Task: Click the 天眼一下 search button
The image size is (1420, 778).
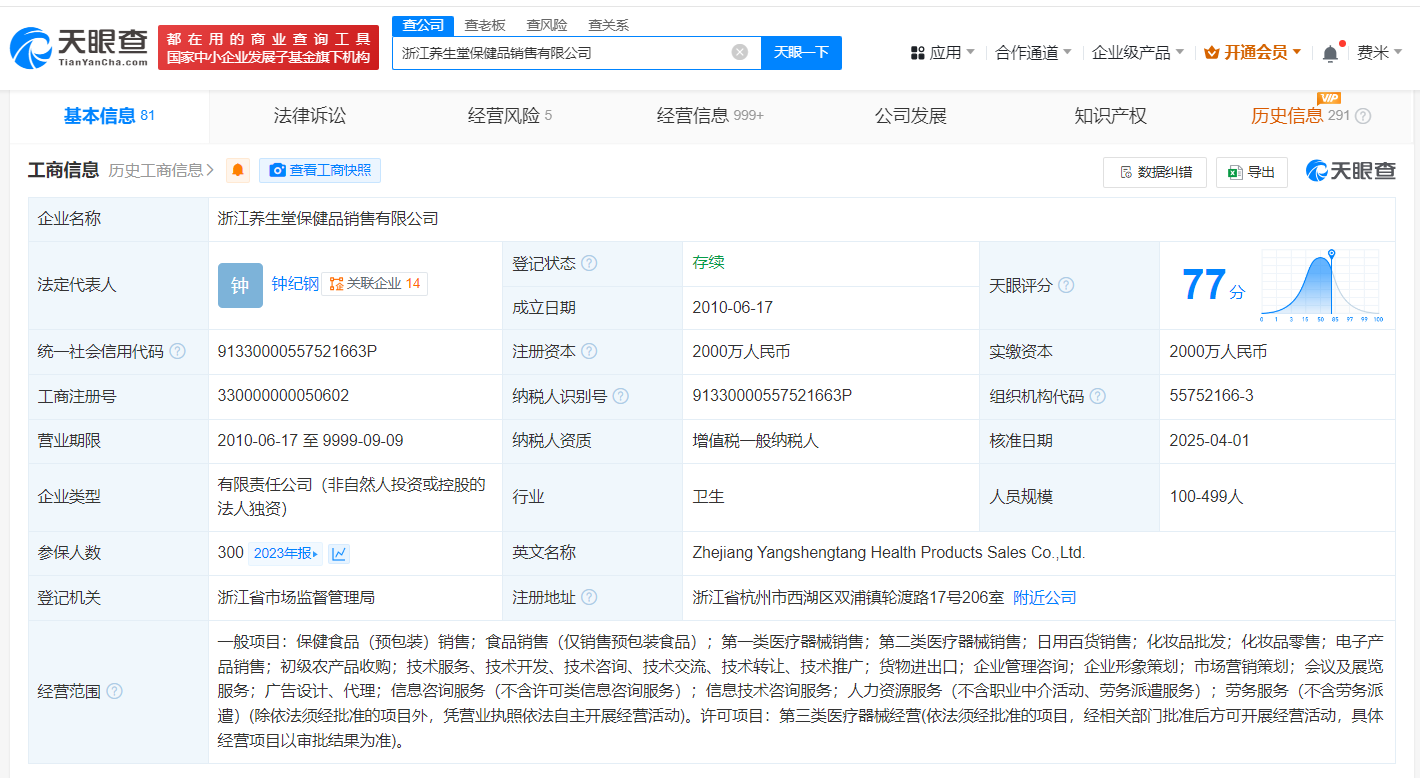Action: (x=801, y=52)
